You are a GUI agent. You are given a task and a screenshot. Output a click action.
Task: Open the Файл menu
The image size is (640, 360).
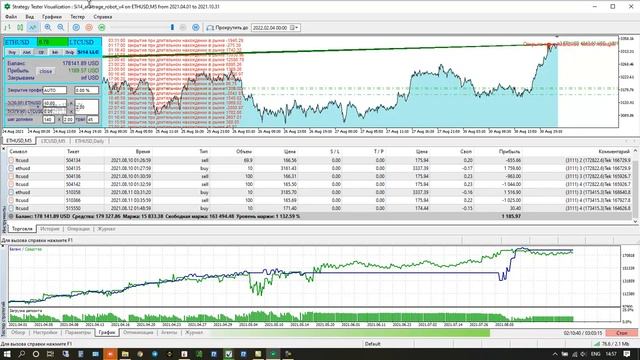tap(11, 17)
